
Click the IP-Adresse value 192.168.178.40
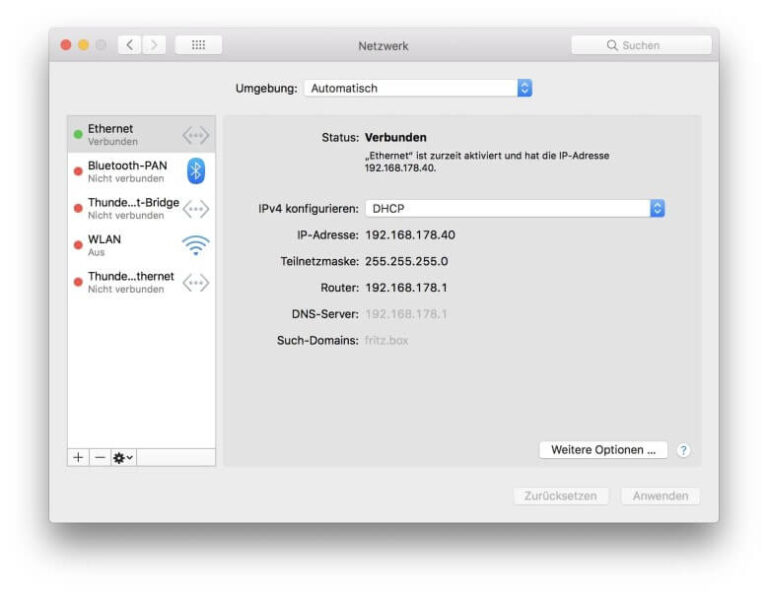click(x=410, y=235)
